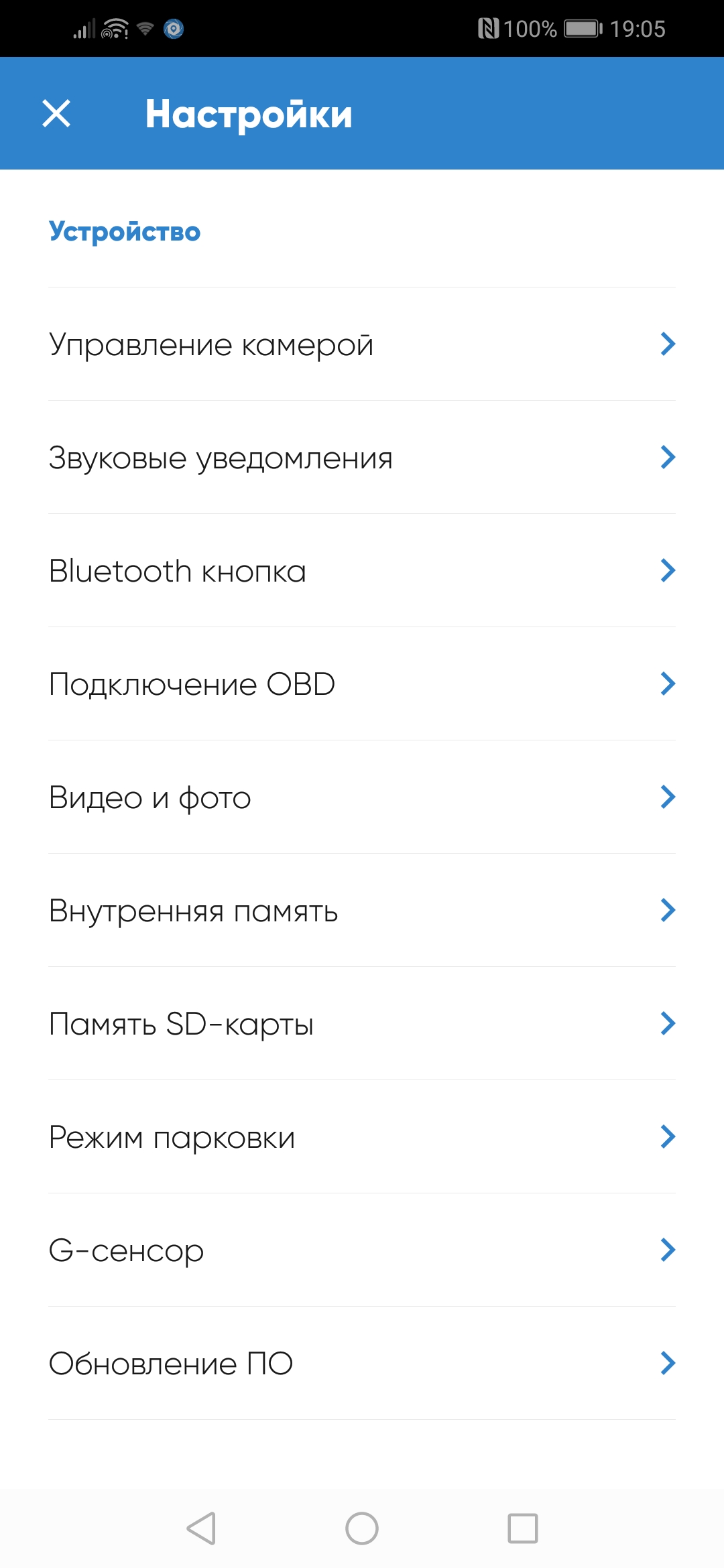Screen dimensions: 724x1568
Task: Open recent apps square icon
Action: pos(523,1528)
